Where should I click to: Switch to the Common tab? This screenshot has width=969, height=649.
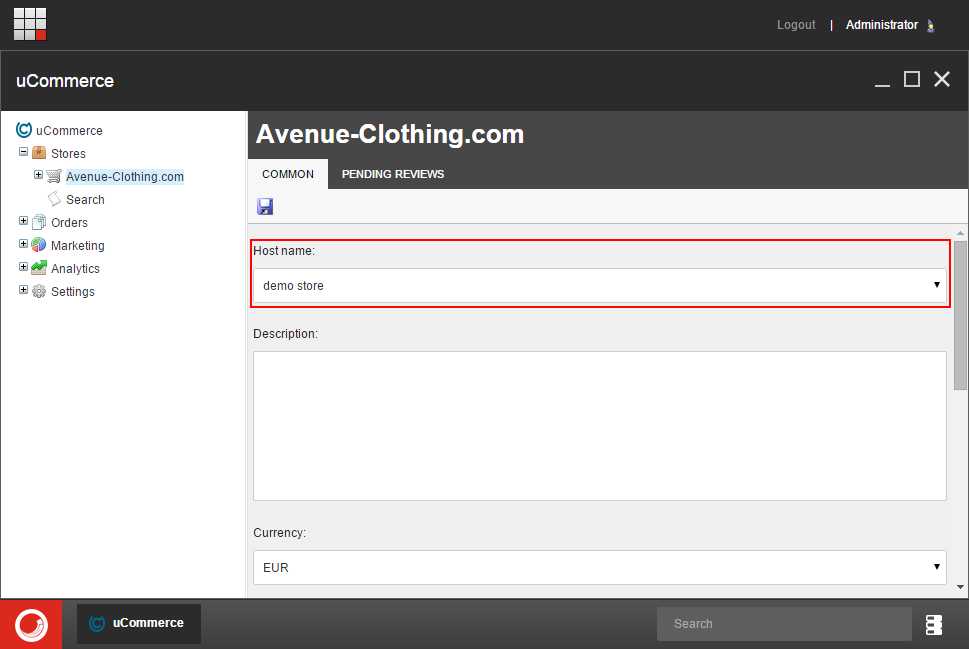tap(288, 174)
